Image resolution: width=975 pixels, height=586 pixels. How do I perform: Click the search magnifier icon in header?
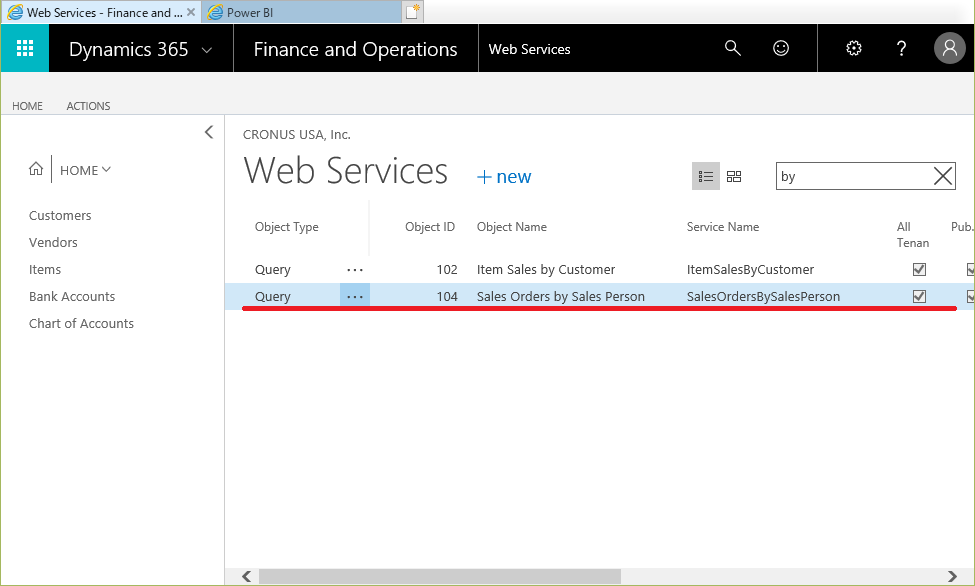tap(732, 48)
